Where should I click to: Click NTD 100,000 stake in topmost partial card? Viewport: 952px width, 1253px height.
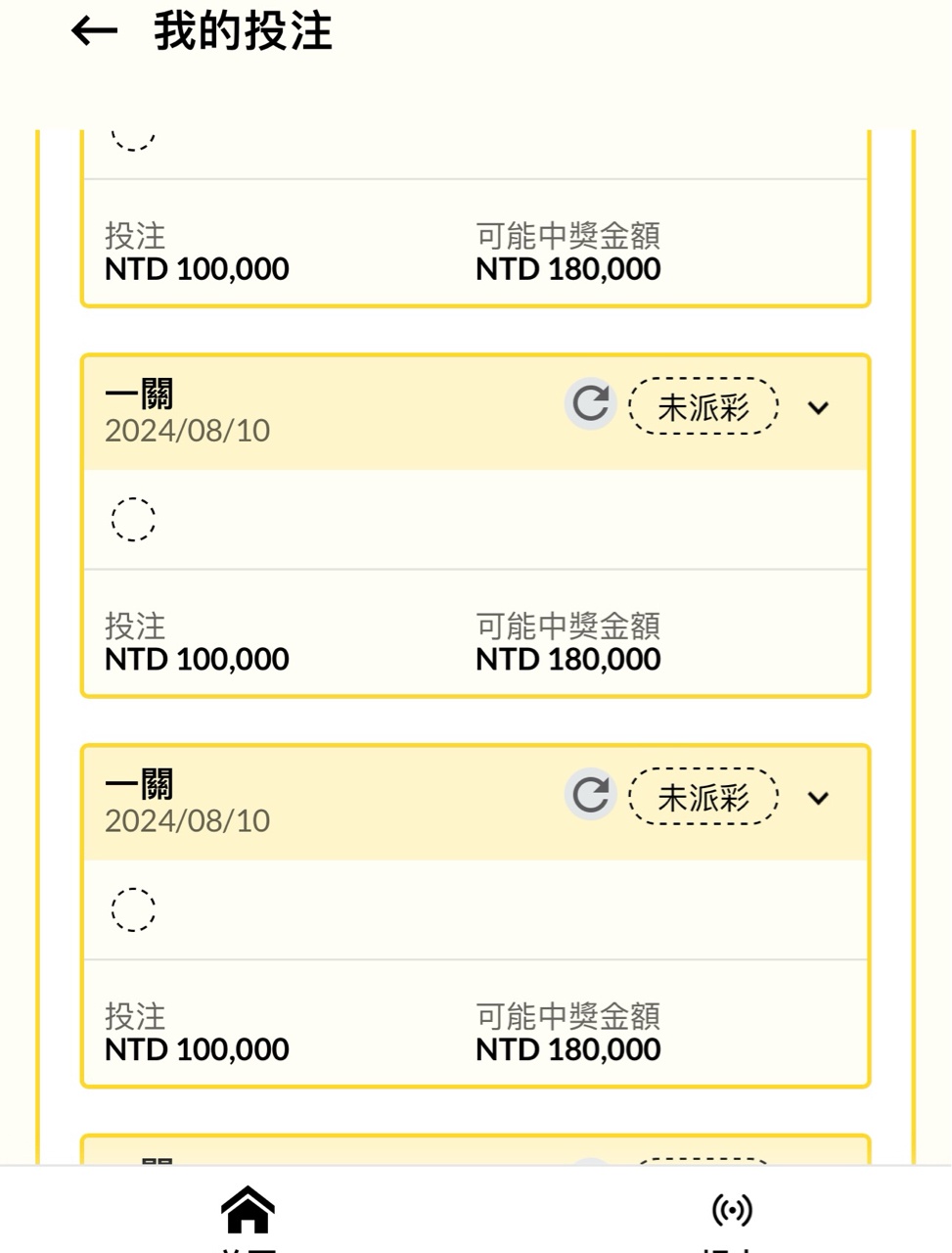197,269
